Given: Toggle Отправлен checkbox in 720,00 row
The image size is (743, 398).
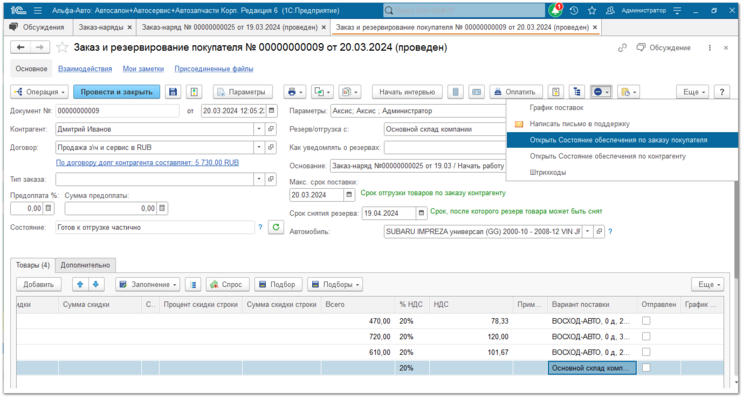Looking at the screenshot, I should [x=646, y=336].
